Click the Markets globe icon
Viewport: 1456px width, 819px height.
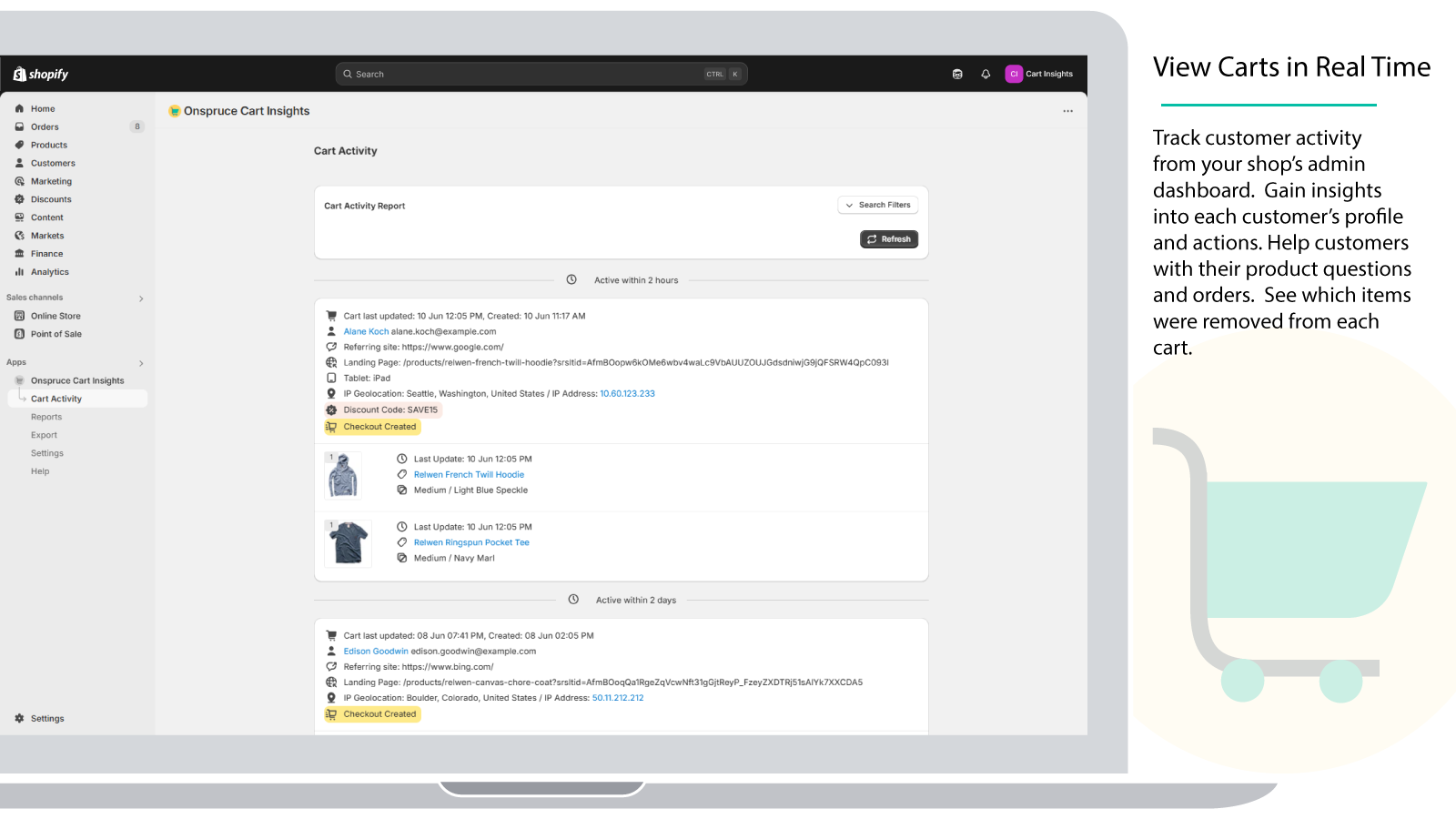pyautogui.click(x=19, y=236)
